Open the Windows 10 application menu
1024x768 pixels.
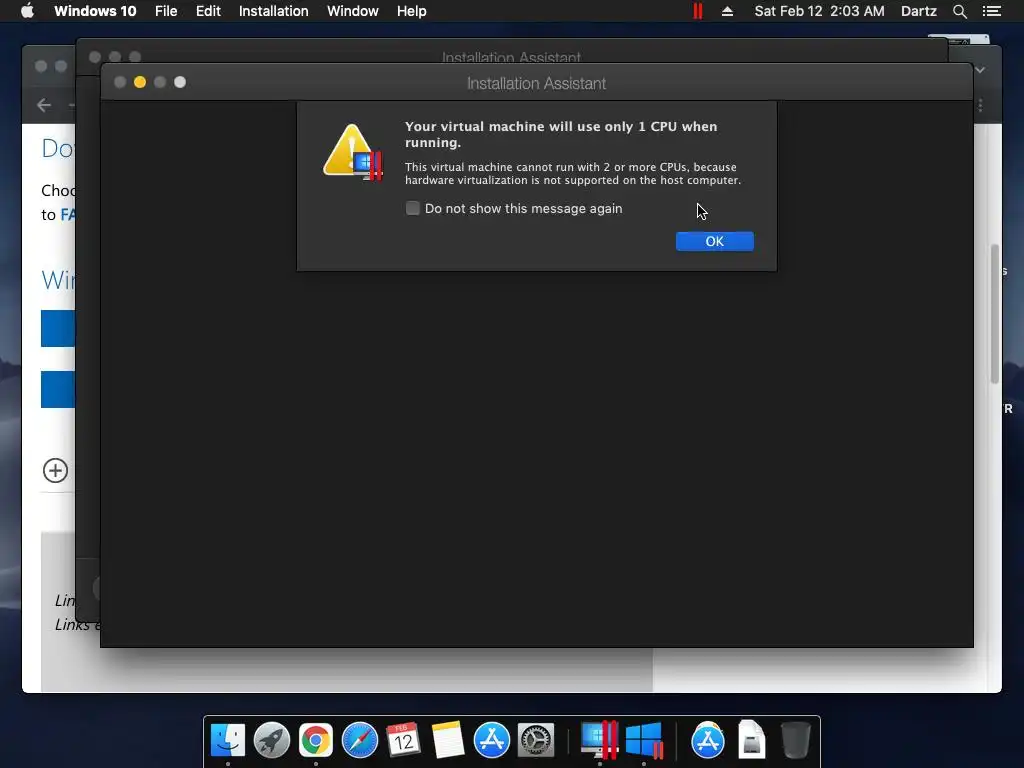tap(95, 11)
